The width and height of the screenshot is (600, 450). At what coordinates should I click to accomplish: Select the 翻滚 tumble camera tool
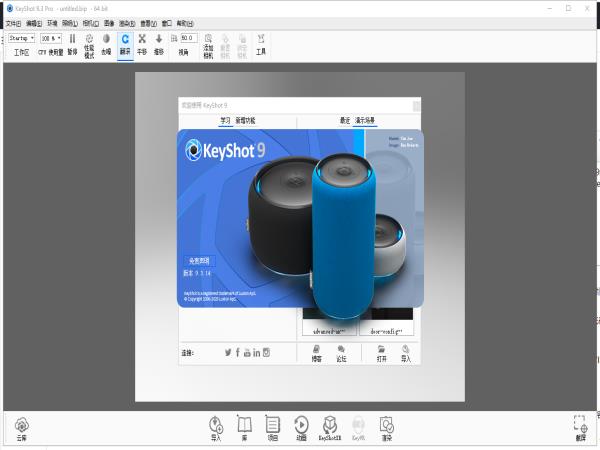pyautogui.click(x=125, y=45)
